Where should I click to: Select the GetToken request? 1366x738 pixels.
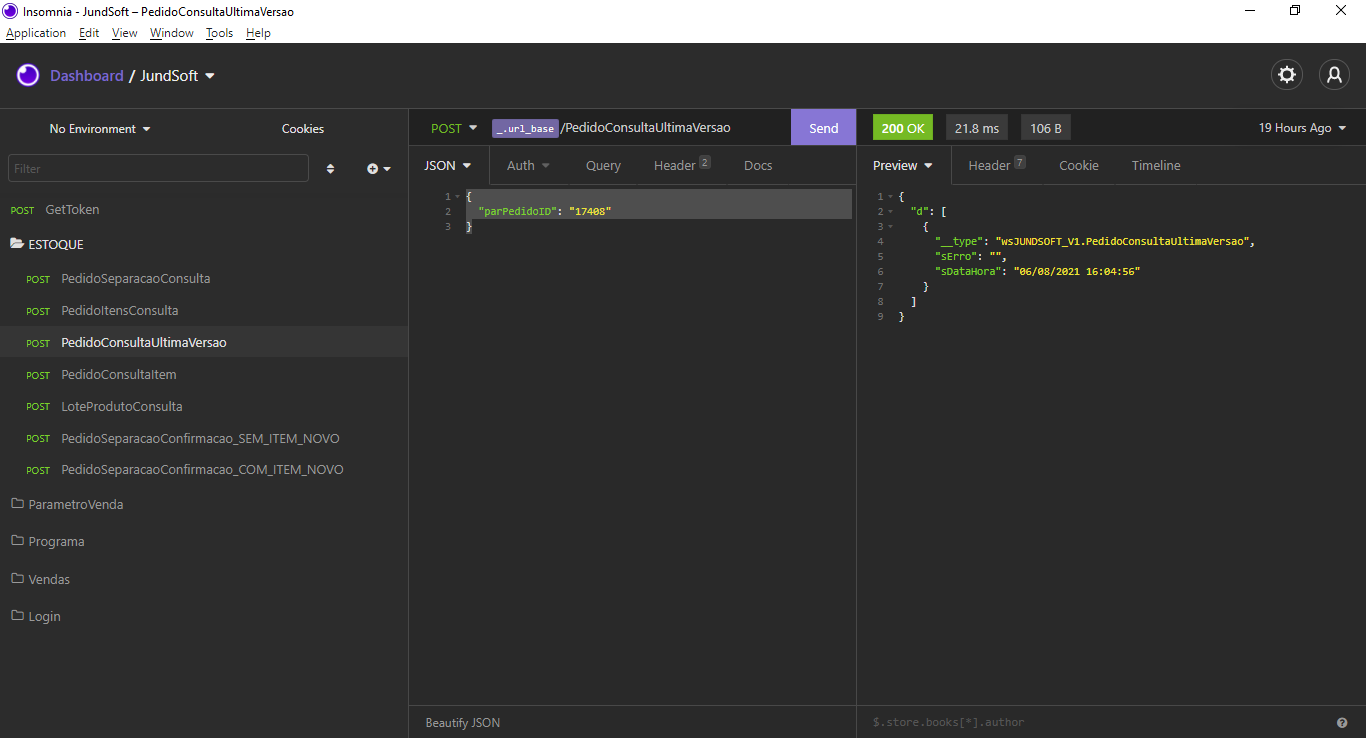pos(72,210)
